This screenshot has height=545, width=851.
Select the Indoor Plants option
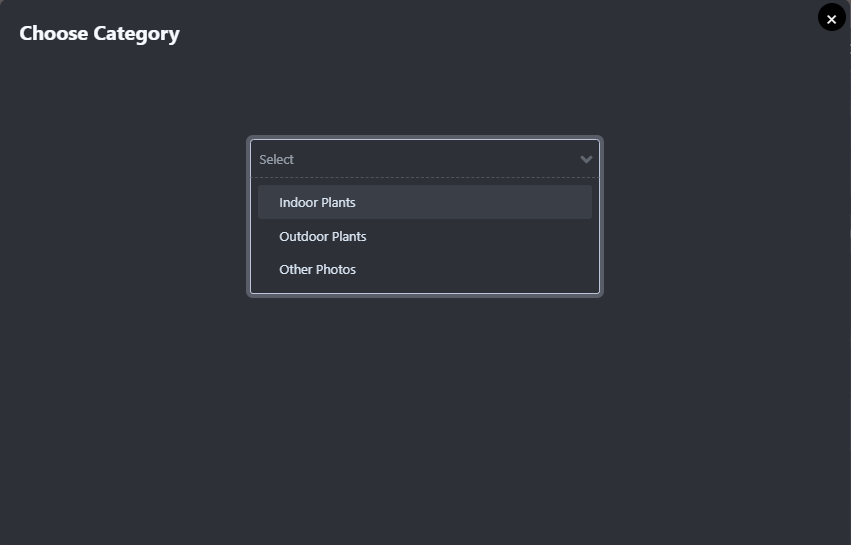tap(317, 202)
